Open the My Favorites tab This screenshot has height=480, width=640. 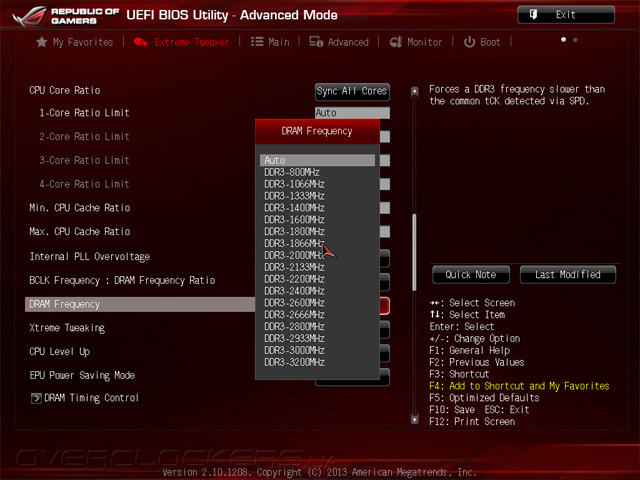point(75,42)
